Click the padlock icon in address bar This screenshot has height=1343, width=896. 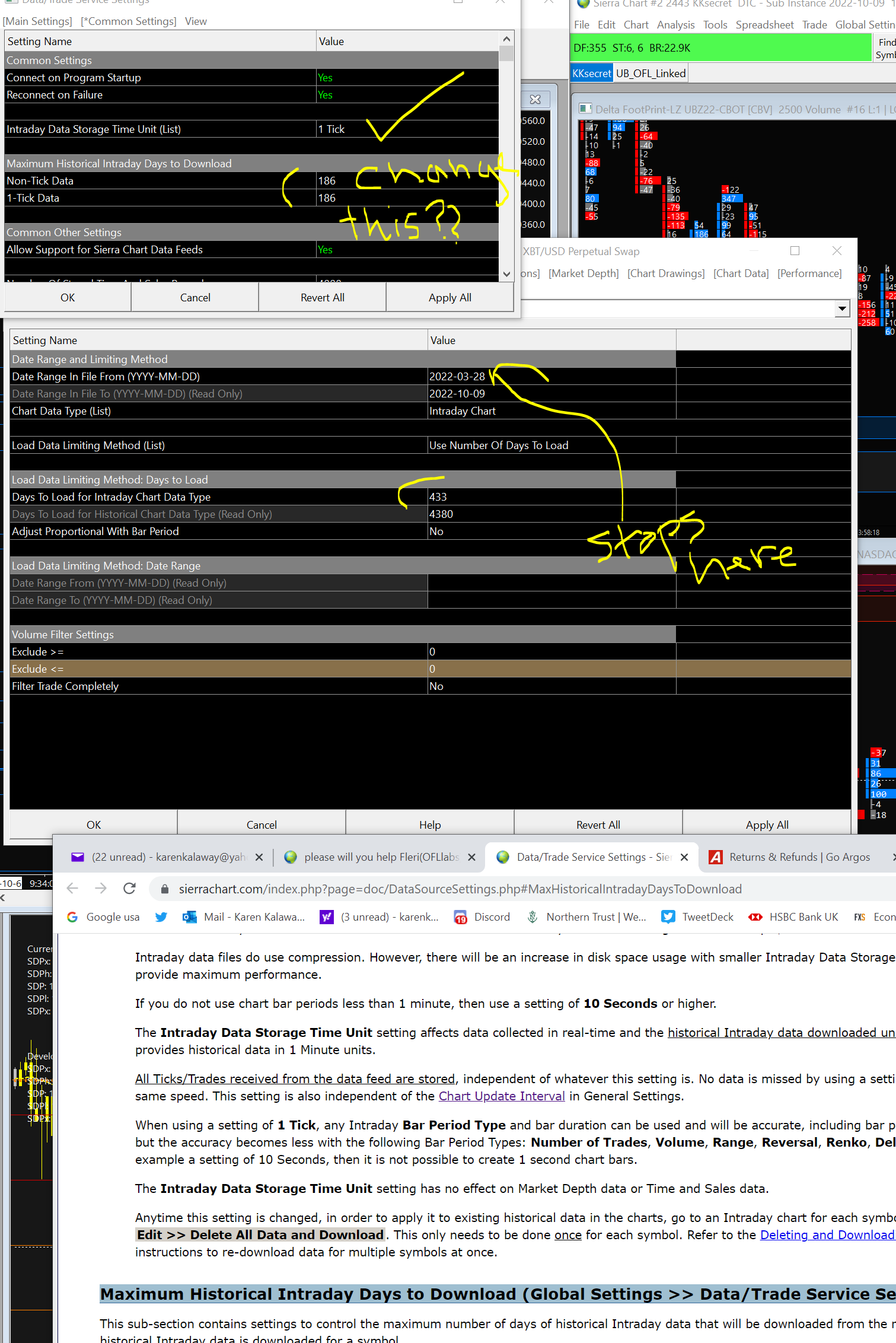point(165,889)
